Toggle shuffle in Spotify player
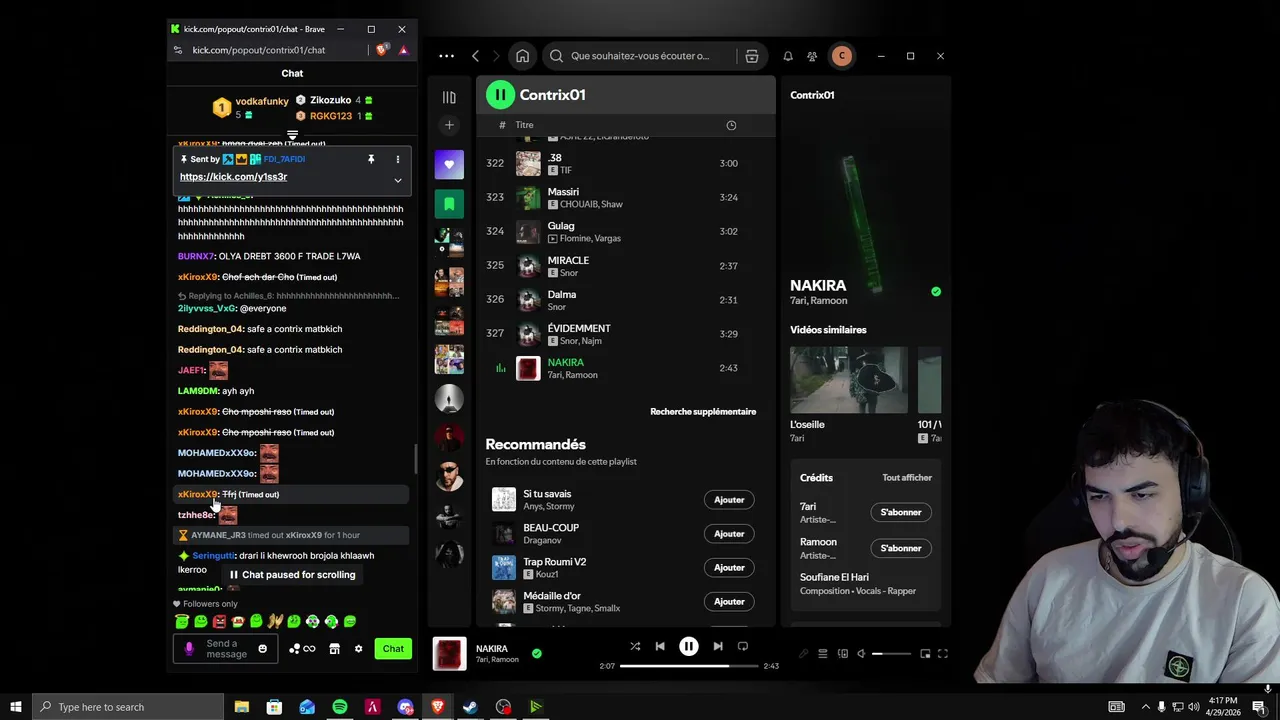 coord(635,646)
